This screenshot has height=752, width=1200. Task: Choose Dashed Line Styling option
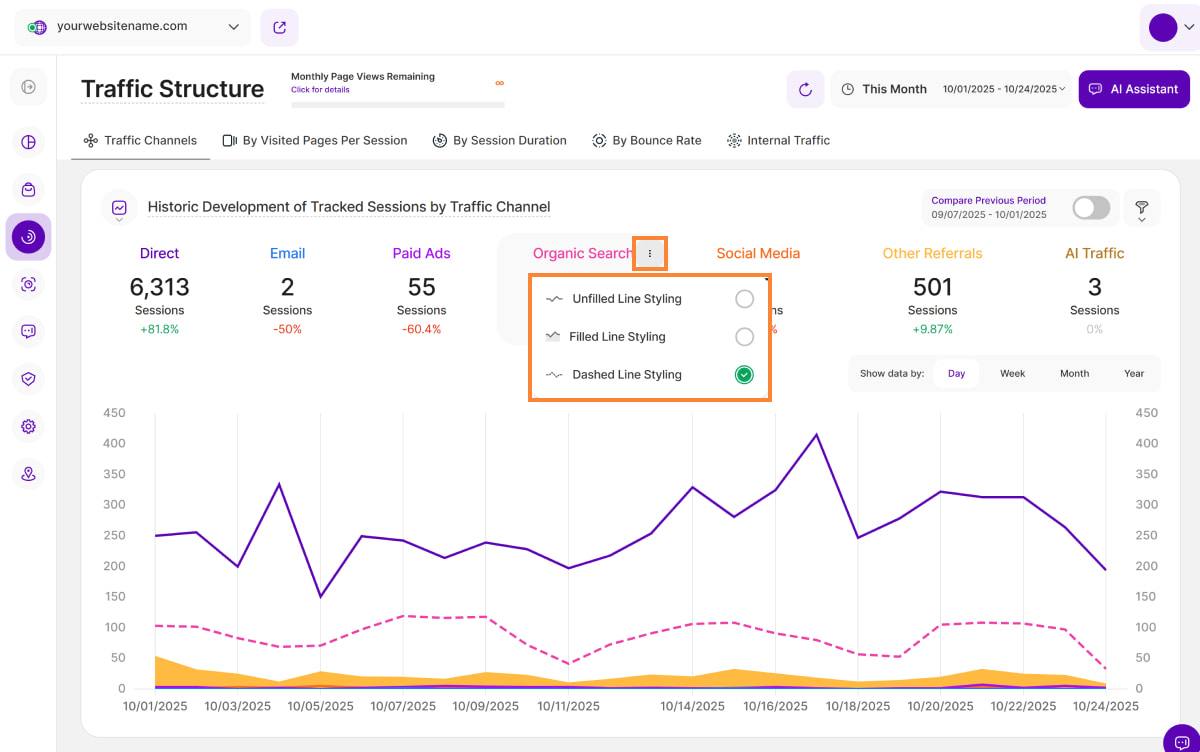click(743, 375)
